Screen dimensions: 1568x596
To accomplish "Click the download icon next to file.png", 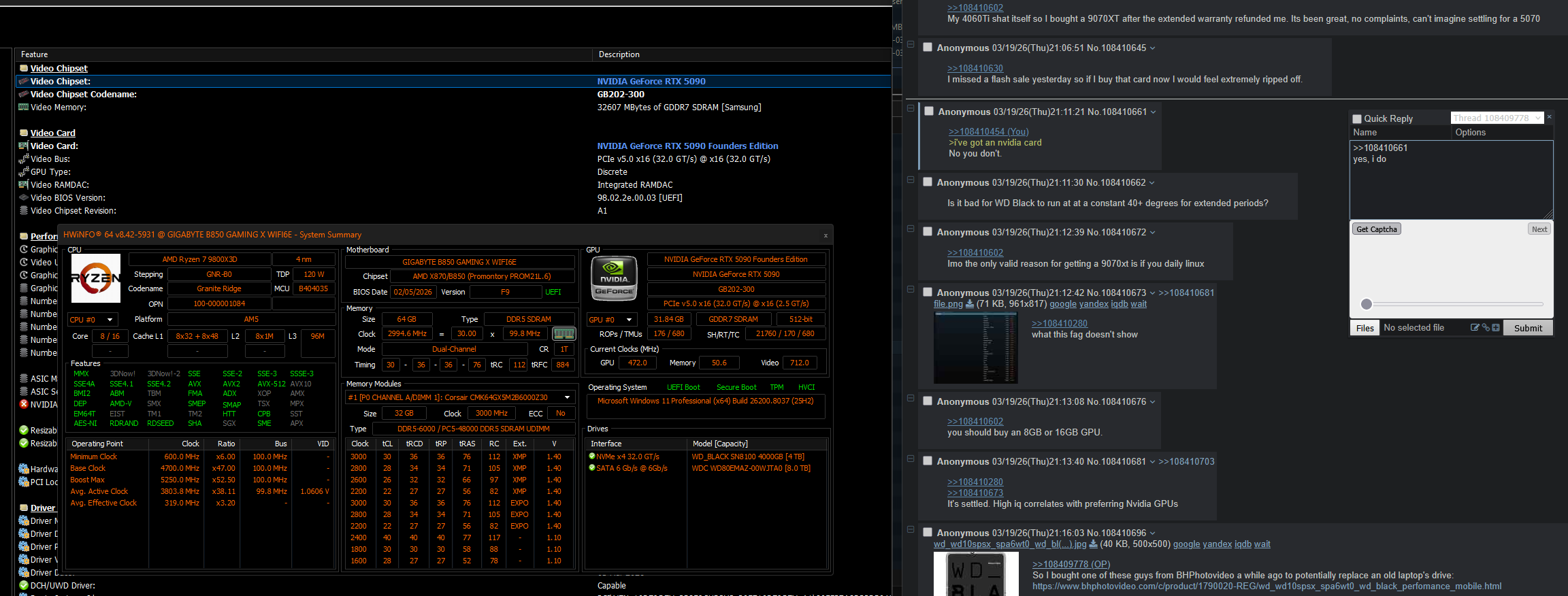I will pyautogui.click(x=970, y=304).
